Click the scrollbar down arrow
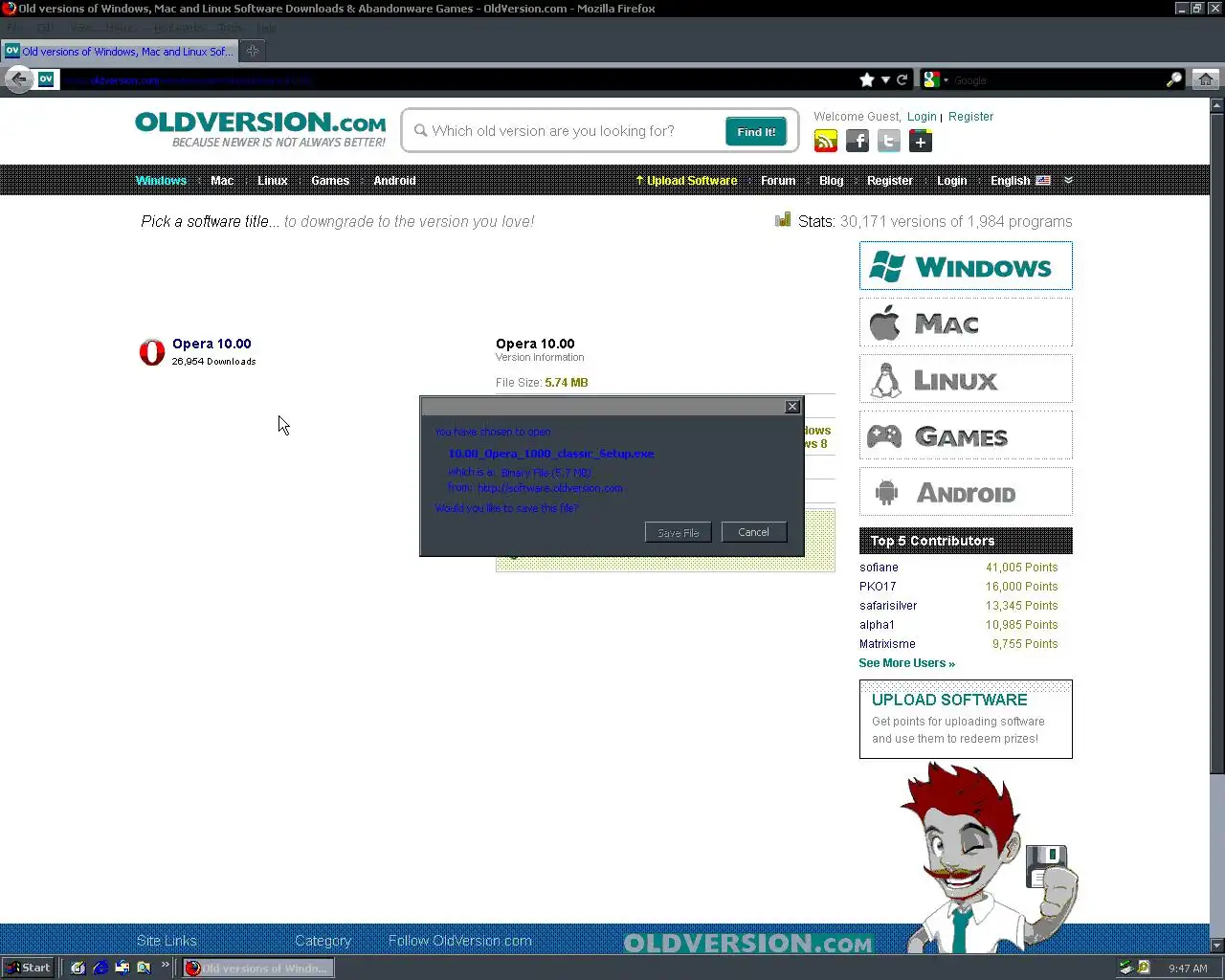The height and width of the screenshot is (980, 1225). (x=1217, y=946)
